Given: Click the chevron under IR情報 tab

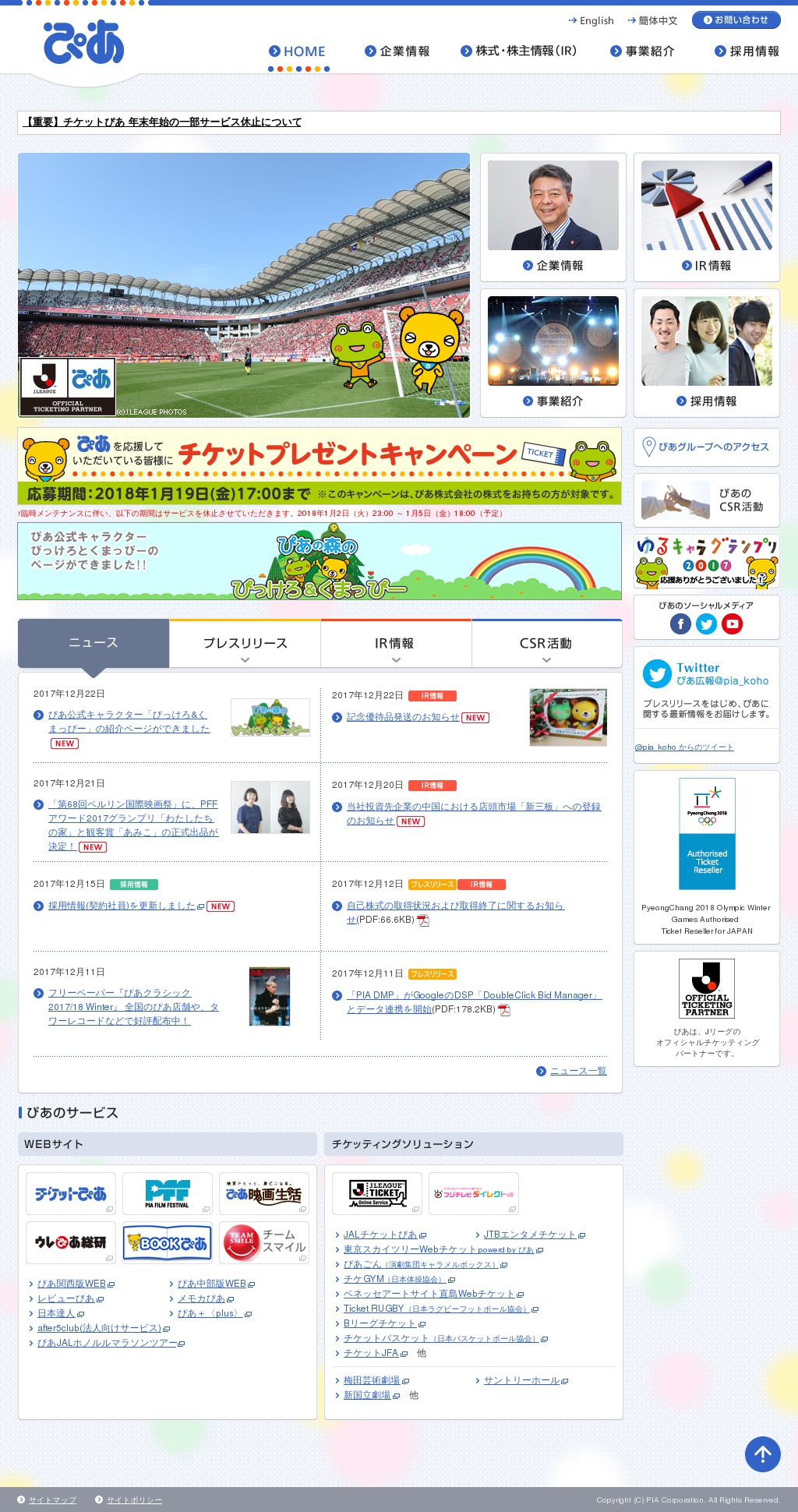Looking at the screenshot, I should [x=396, y=660].
